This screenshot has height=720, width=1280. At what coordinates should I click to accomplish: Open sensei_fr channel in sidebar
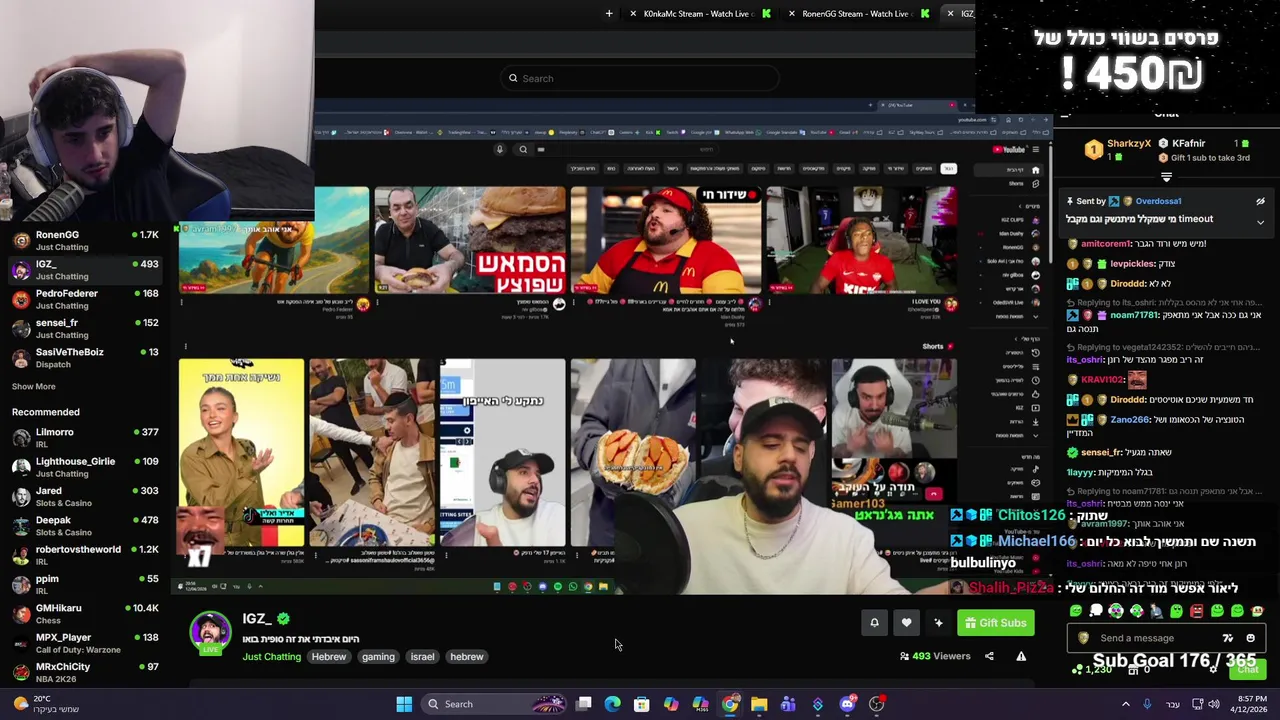tap(85, 329)
